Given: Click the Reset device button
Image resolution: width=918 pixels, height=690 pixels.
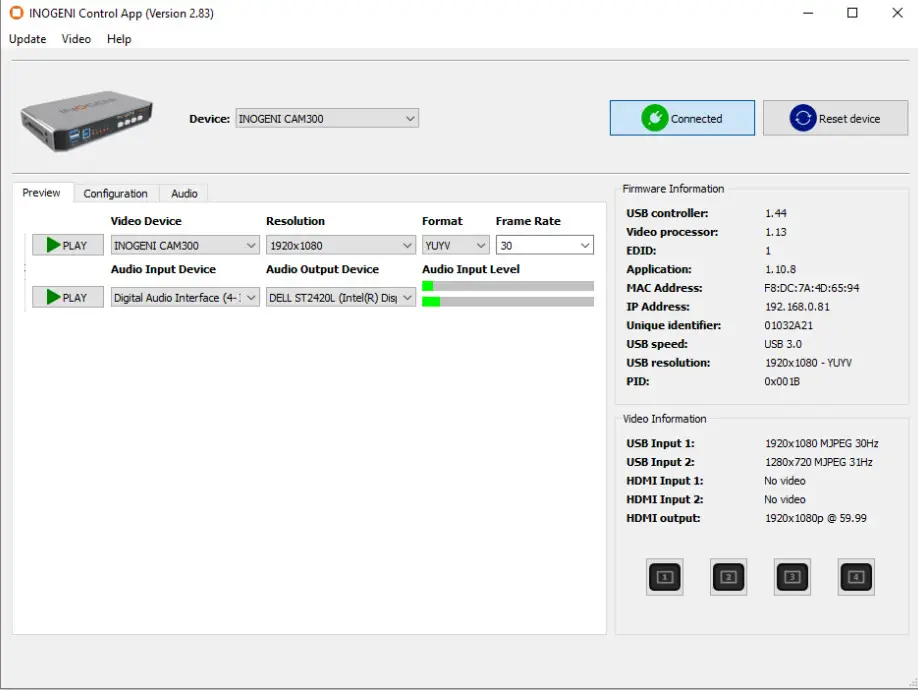Looking at the screenshot, I should point(835,117).
